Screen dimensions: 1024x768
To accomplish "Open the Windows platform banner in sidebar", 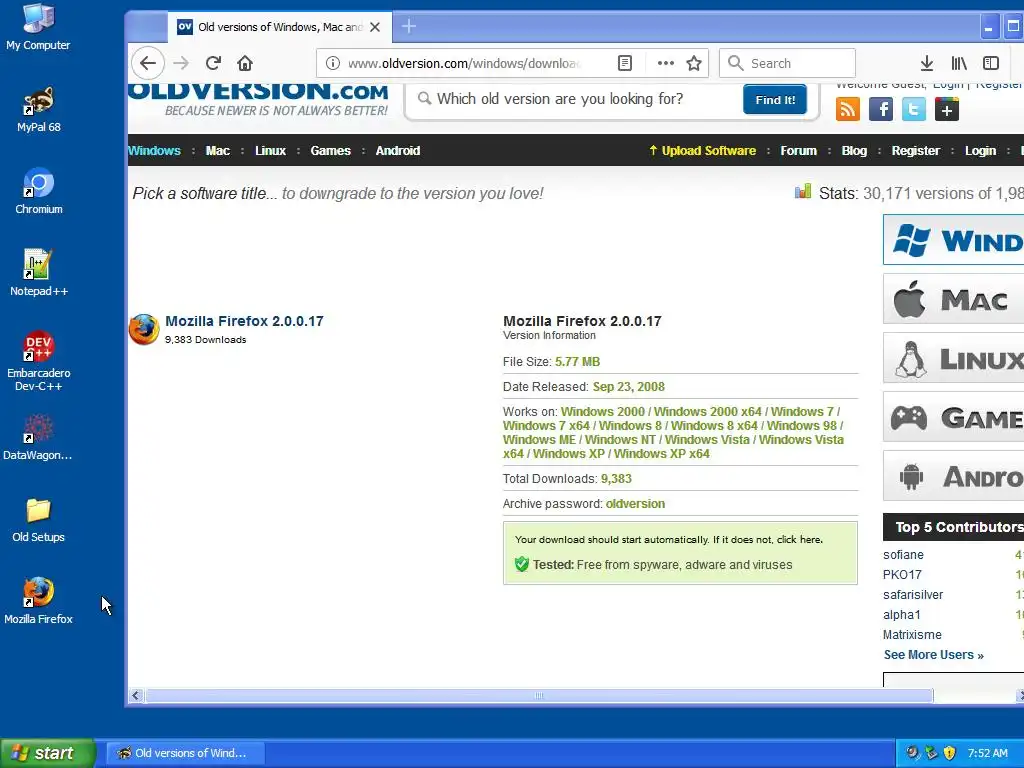I will click(x=953, y=240).
